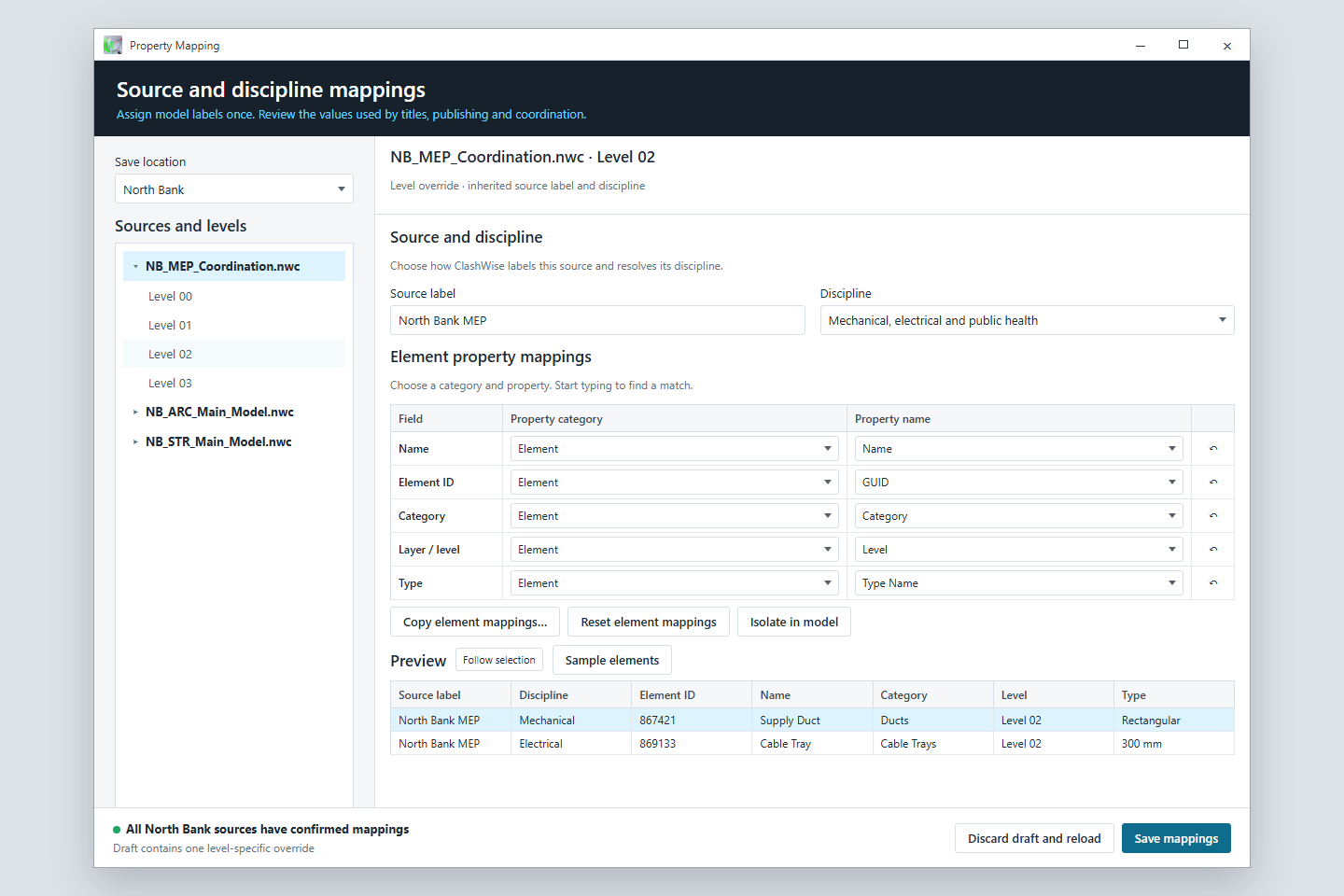The image size is (1344, 896).
Task: Open Property category dropdown for Element ID
Action: [x=675, y=483]
